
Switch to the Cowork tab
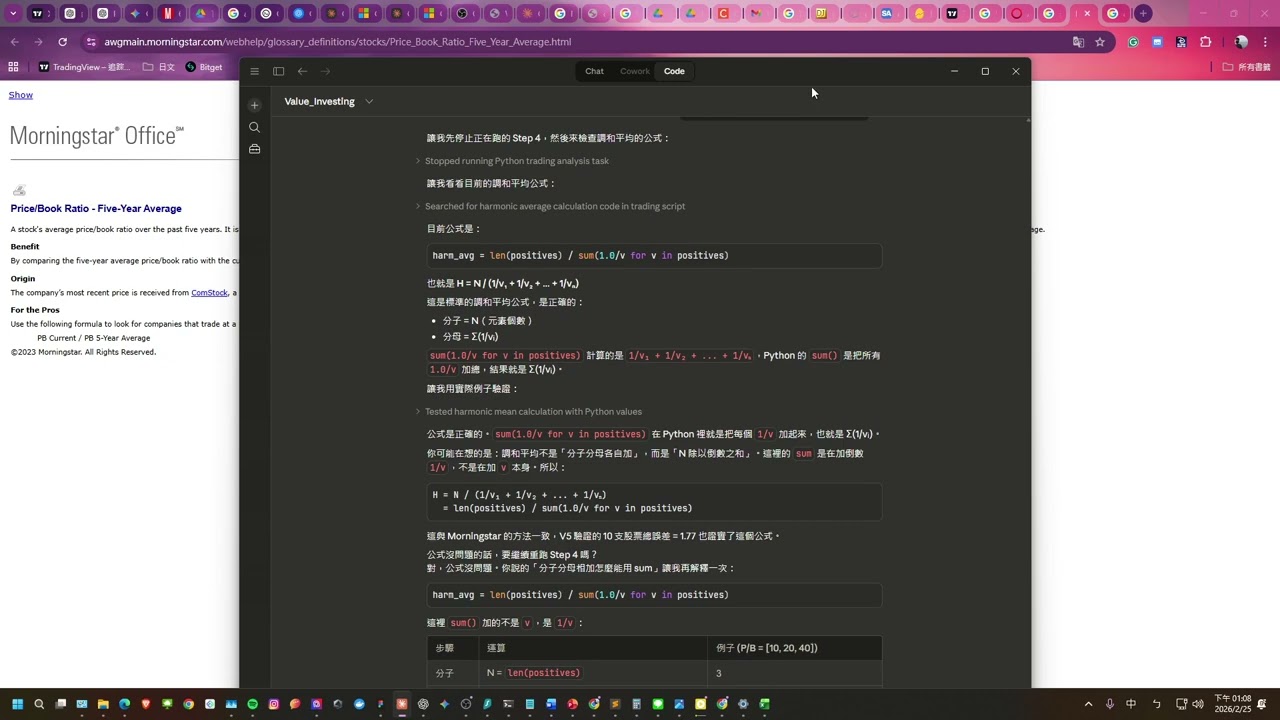(x=635, y=71)
